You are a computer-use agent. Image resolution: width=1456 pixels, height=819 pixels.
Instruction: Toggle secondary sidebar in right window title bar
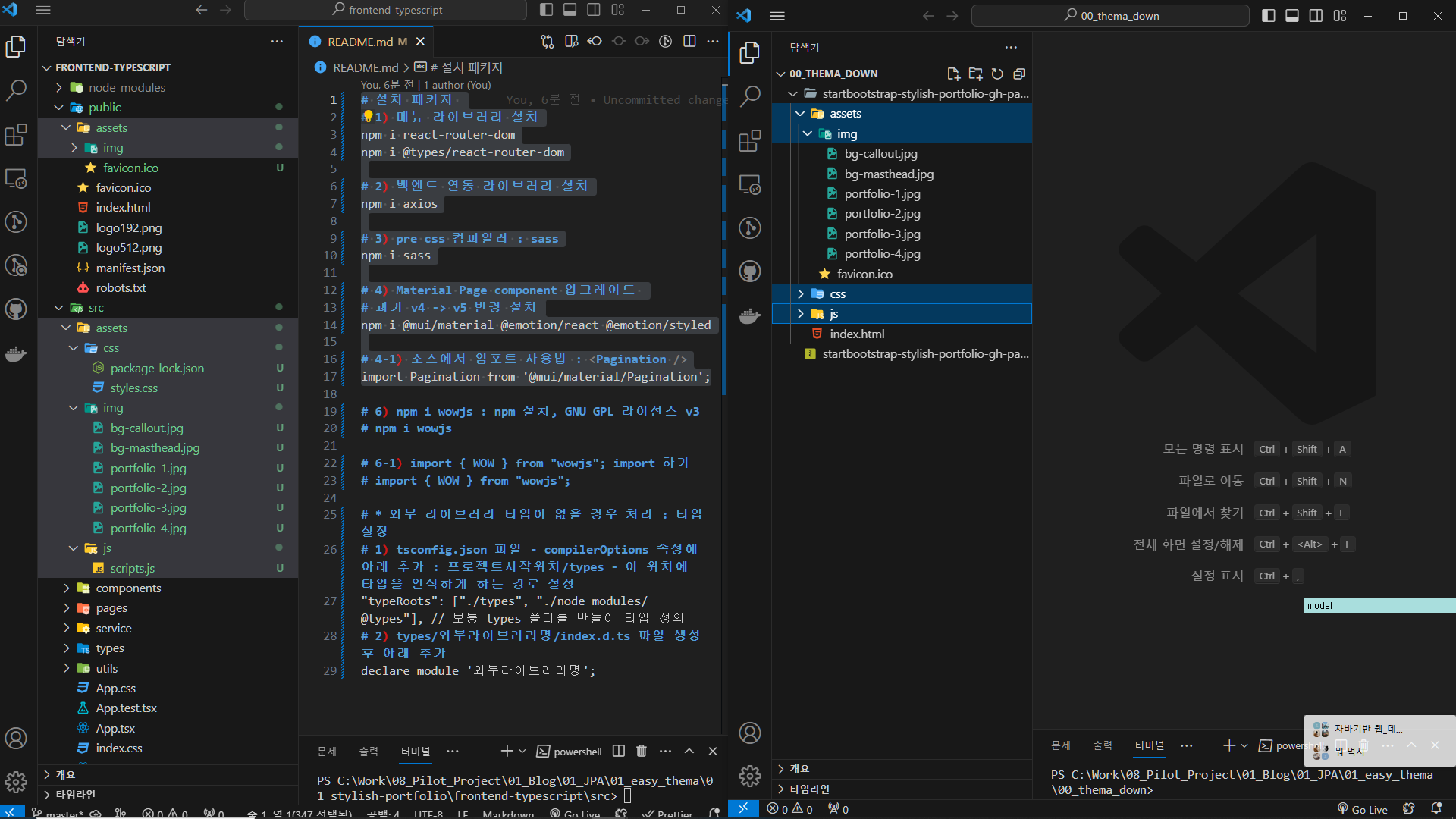pos(1316,16)
